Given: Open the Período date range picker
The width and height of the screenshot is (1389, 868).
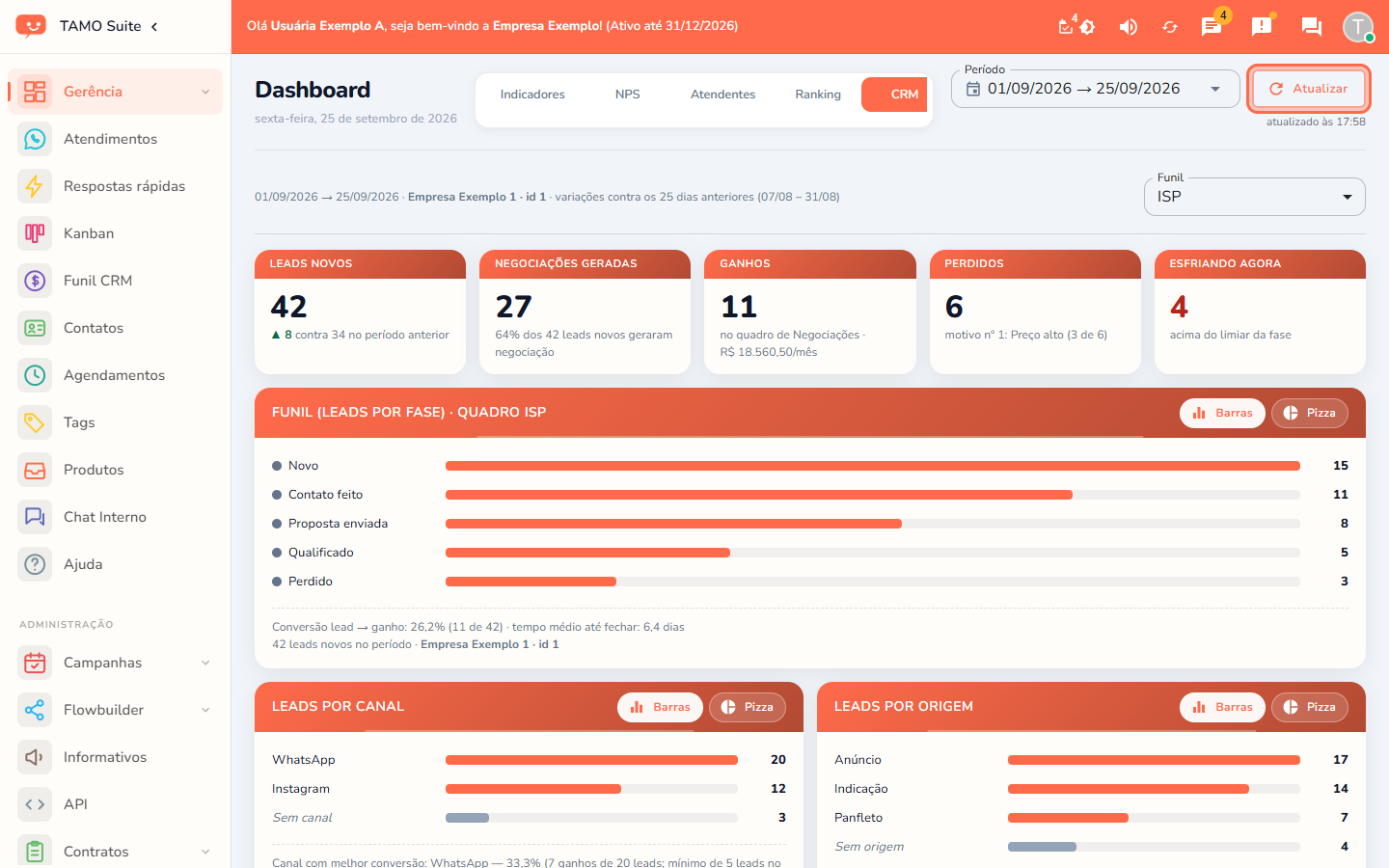Looking at the screenshot, I should tap(1096, 89).
